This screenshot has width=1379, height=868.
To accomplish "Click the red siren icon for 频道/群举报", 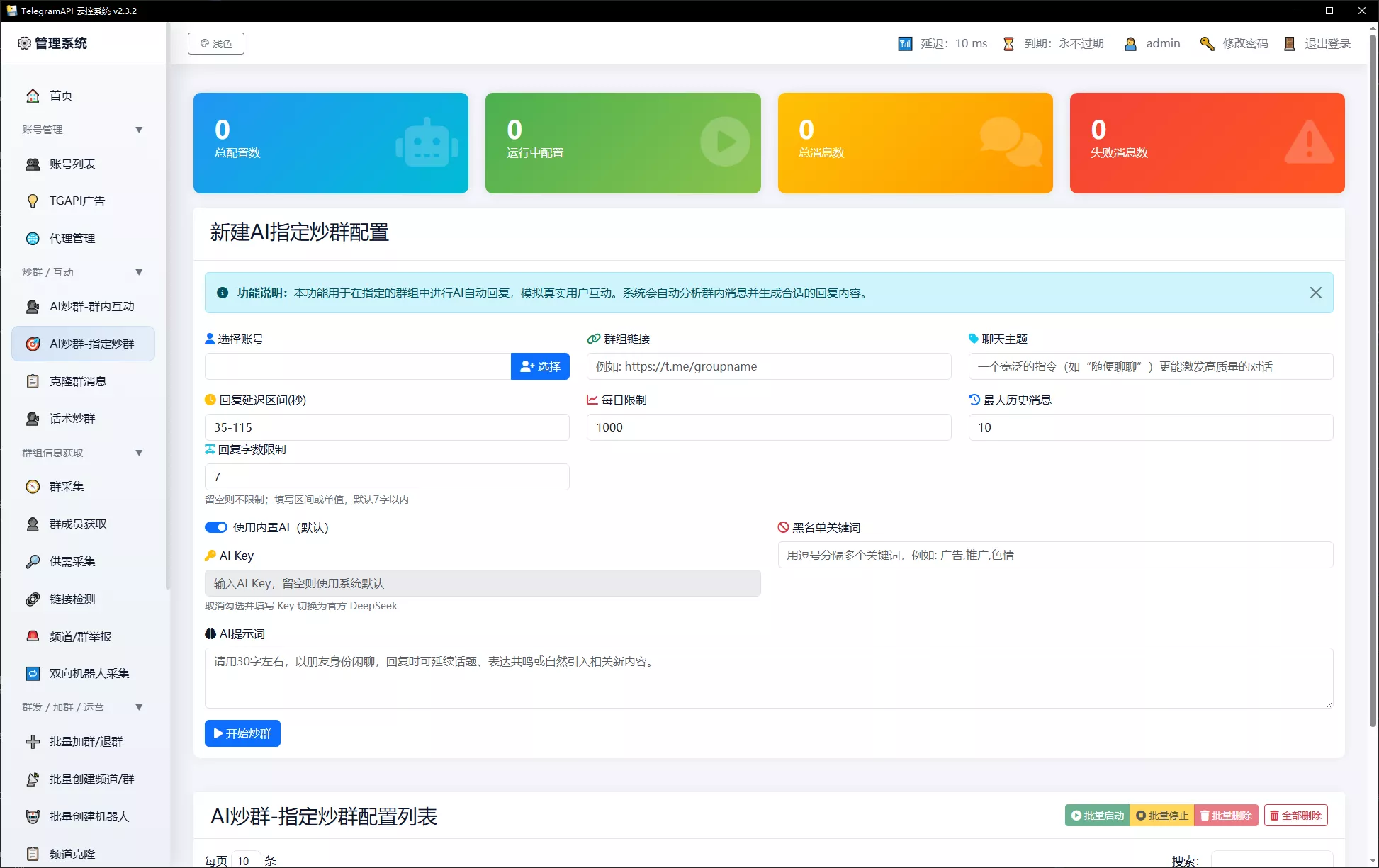I will point(33,636).
